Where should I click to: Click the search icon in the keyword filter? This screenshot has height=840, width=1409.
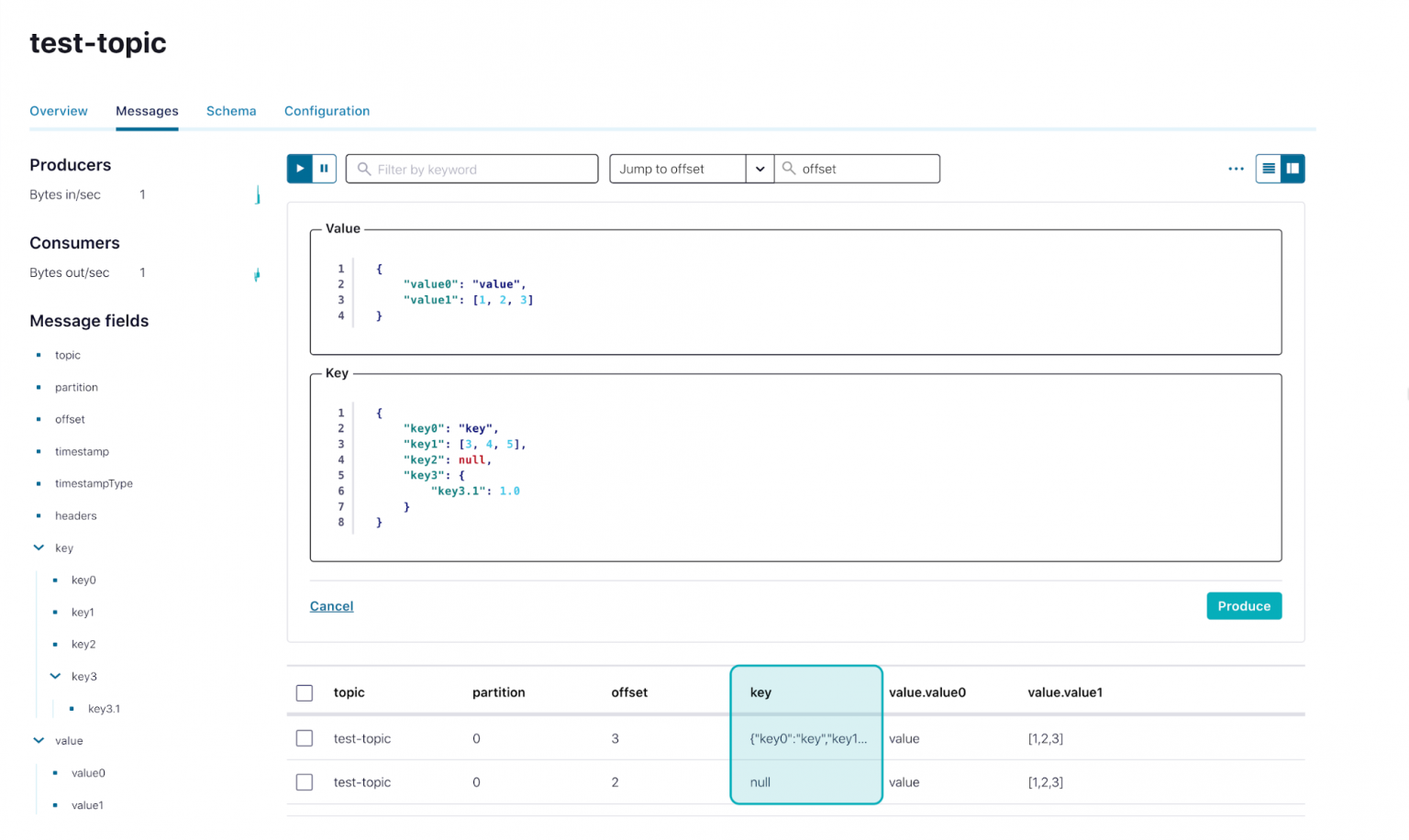(x=364, y=169)
